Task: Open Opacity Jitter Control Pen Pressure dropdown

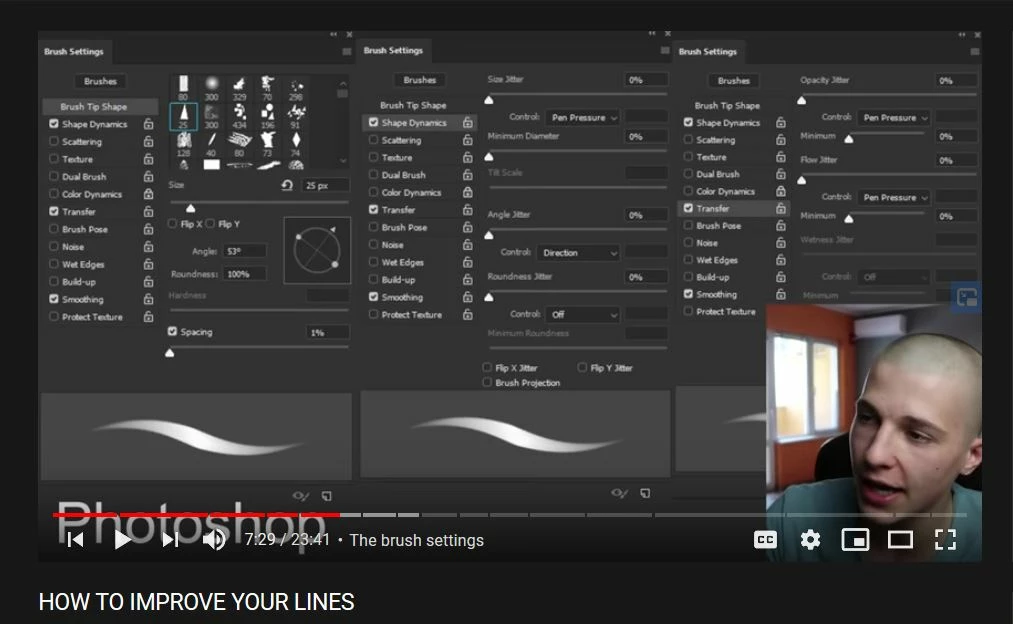Action: point(894,118)
